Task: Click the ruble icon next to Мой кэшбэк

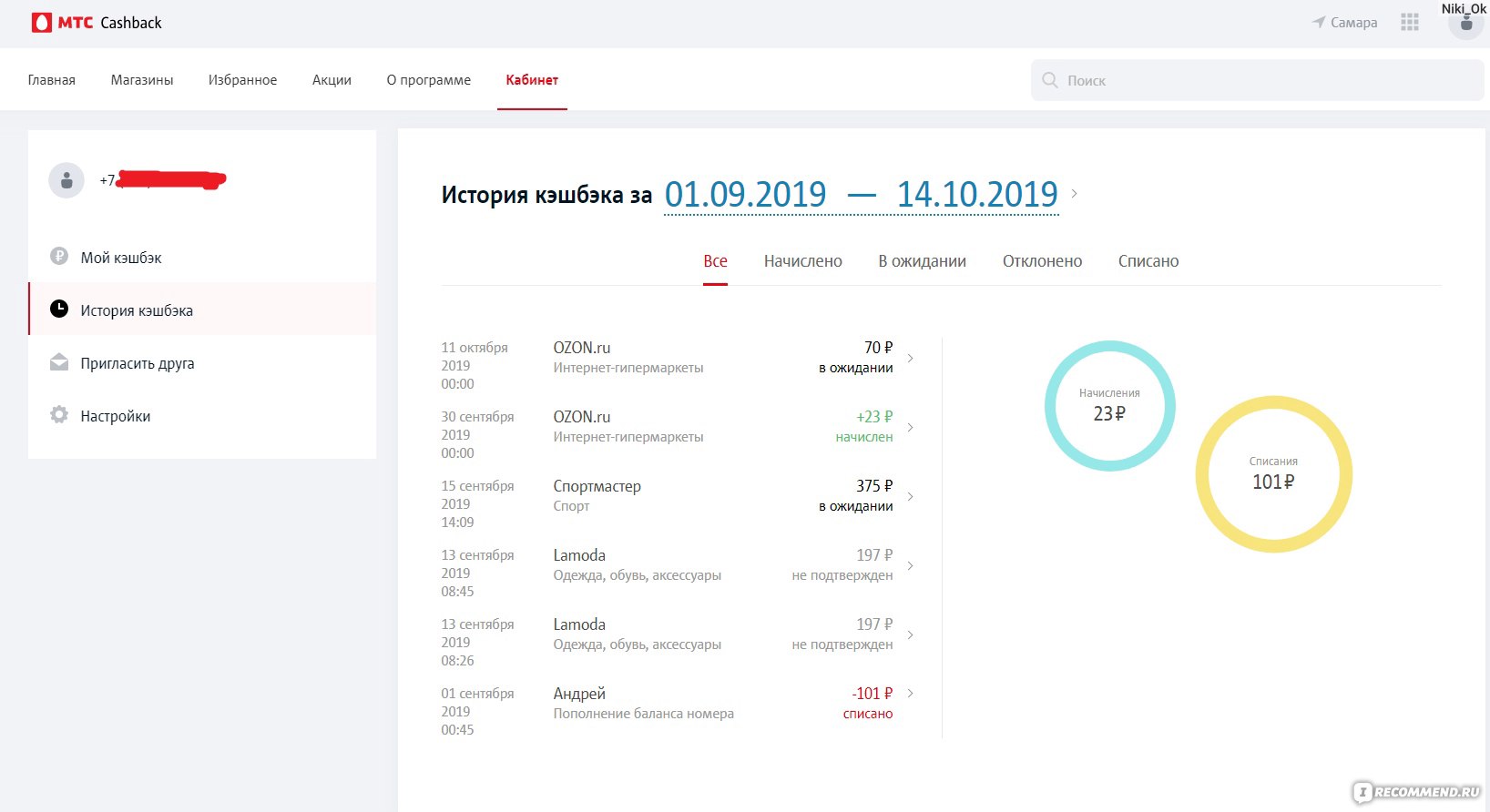Action: click(x=59, y=257)
